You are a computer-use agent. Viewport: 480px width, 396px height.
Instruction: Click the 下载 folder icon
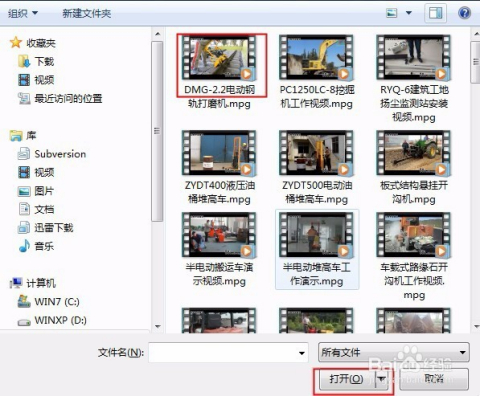pos(24,61)
